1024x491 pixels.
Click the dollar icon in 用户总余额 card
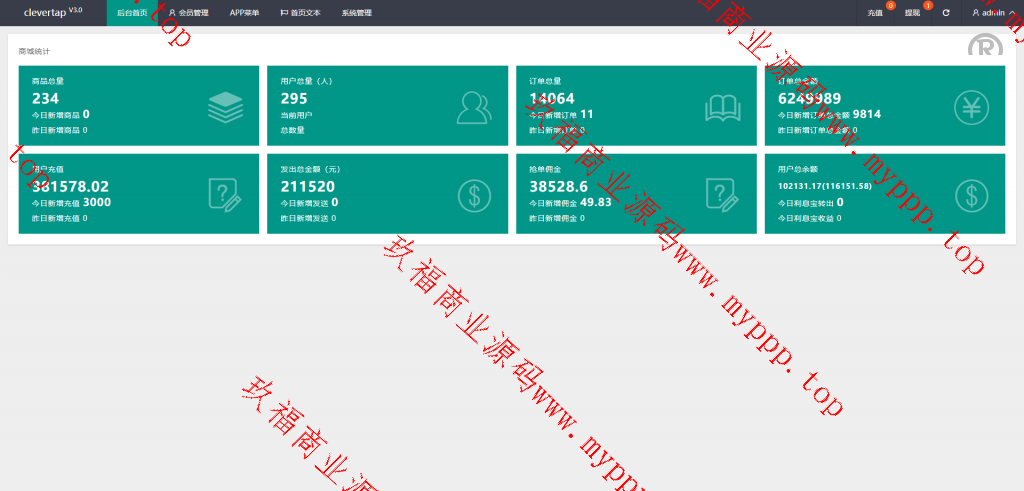971,194
